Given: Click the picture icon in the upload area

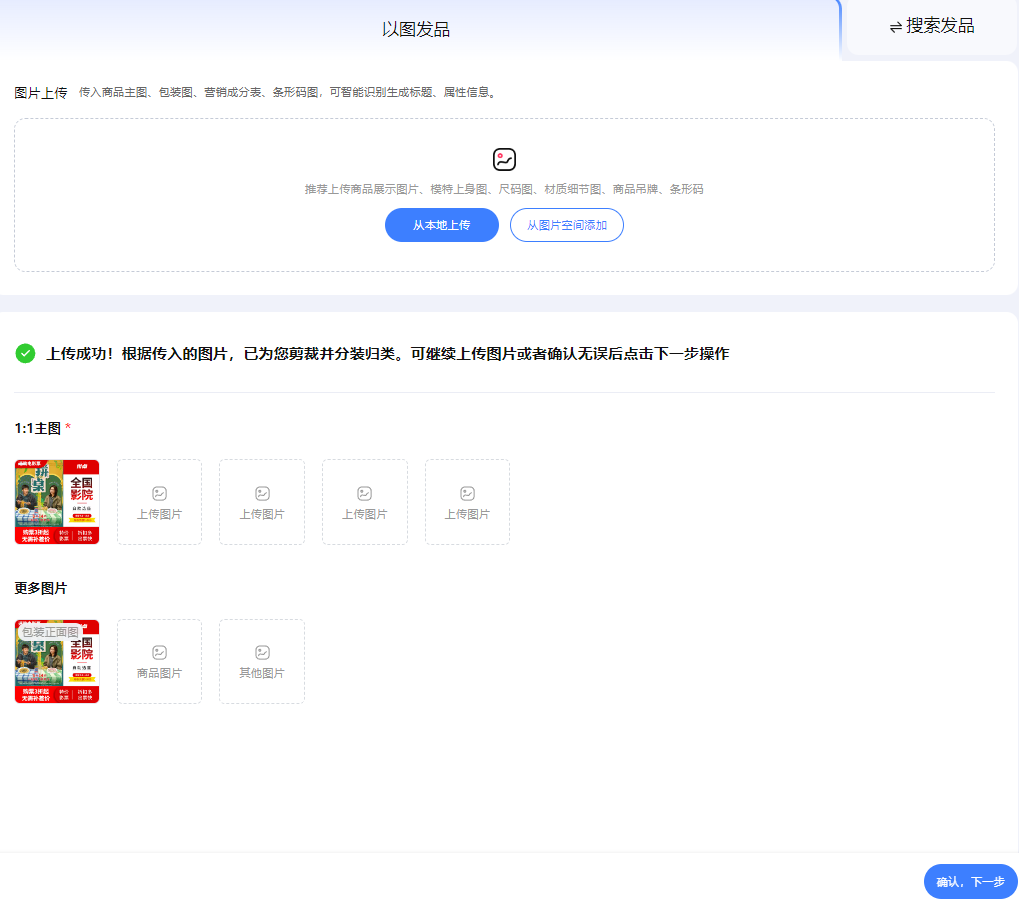Looking at the screenshot, I should (x=504, y=159).
